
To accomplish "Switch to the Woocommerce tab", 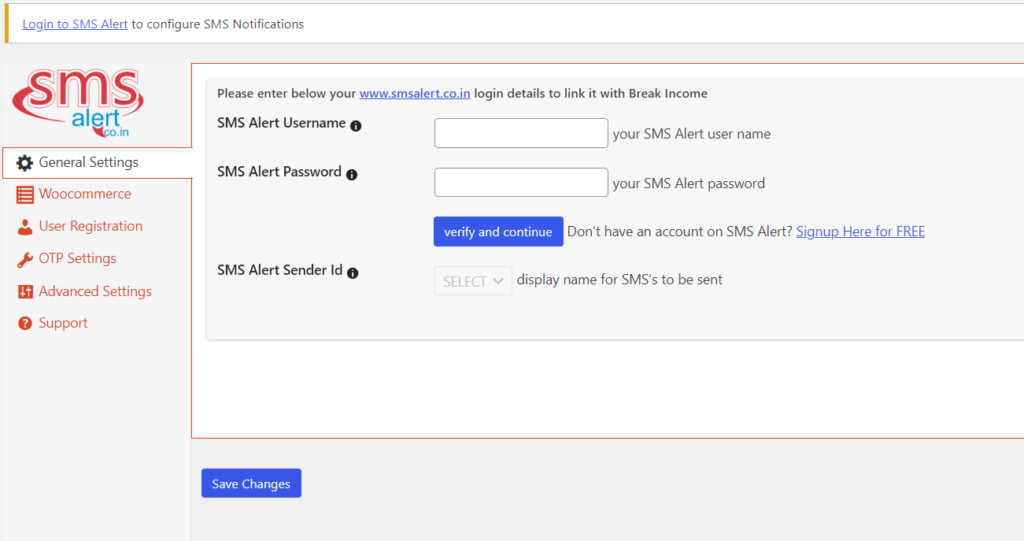I will [x=85, y=194].
